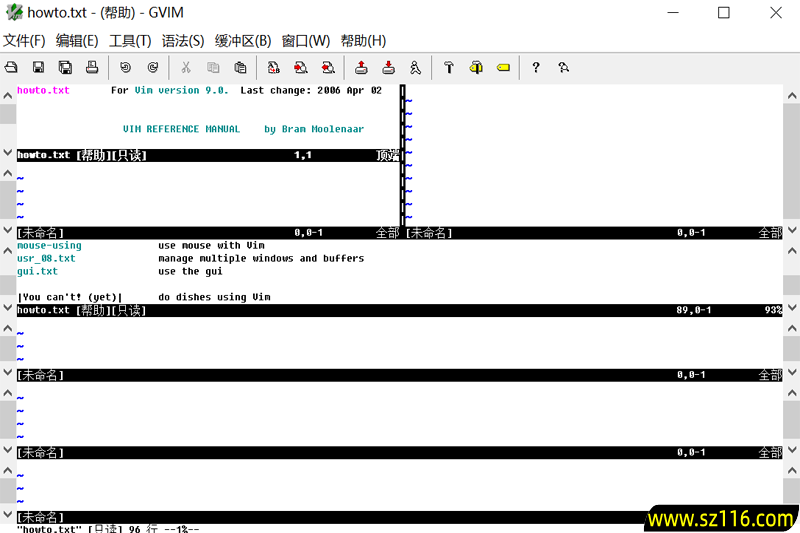Click the Find Help search icon

pyautogui.click(x=563, y=67)
